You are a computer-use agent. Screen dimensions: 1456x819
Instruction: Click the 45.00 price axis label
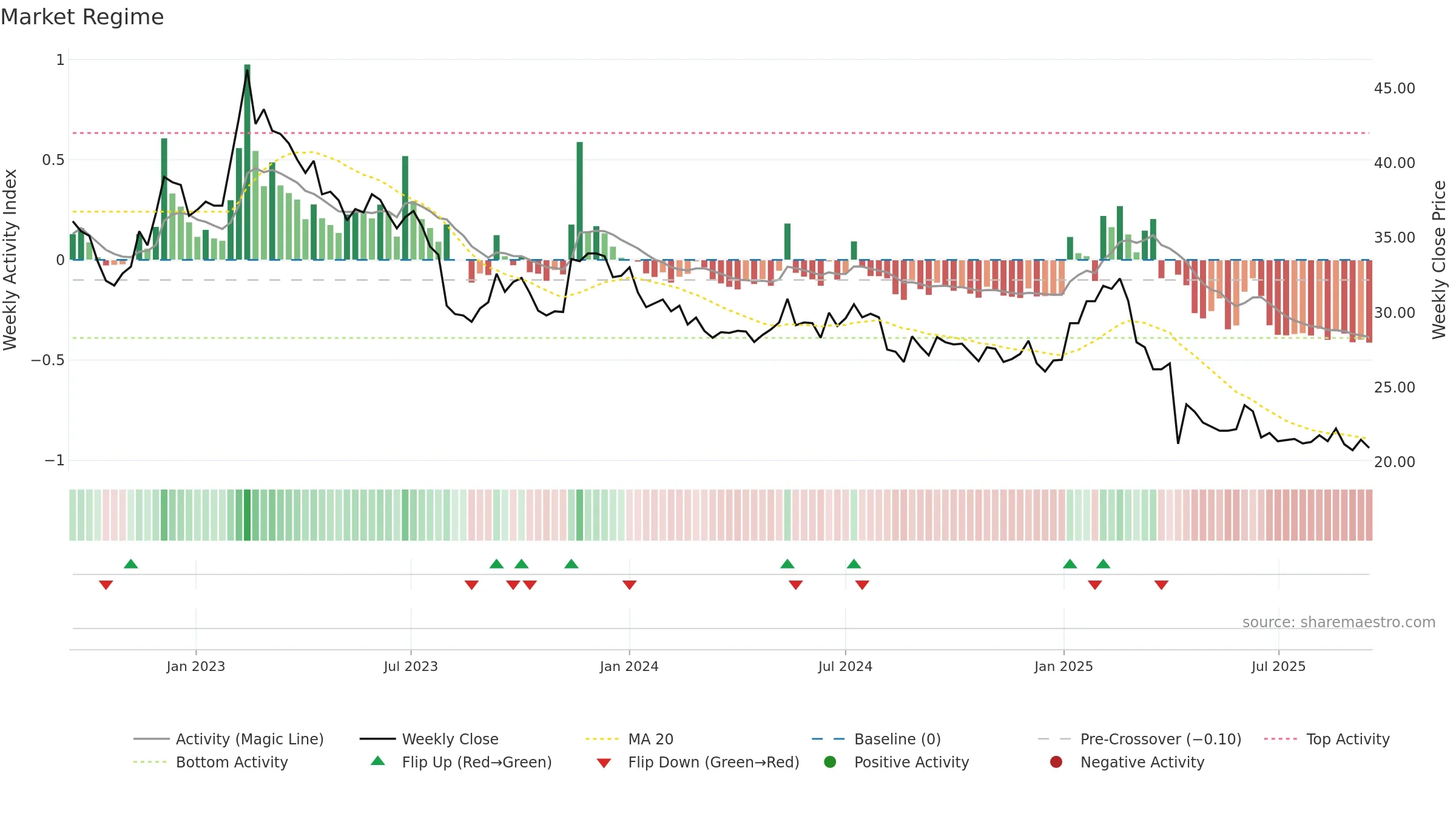[x=1395, y=89]
